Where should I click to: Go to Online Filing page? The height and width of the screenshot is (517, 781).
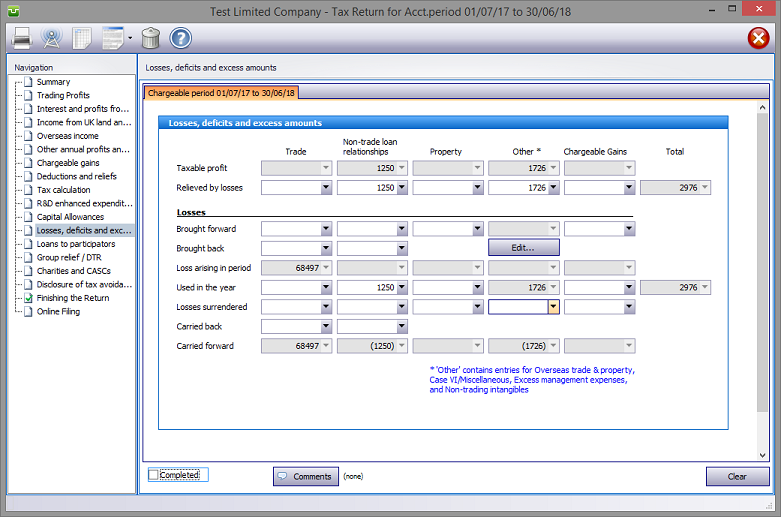tap(58, 311)
